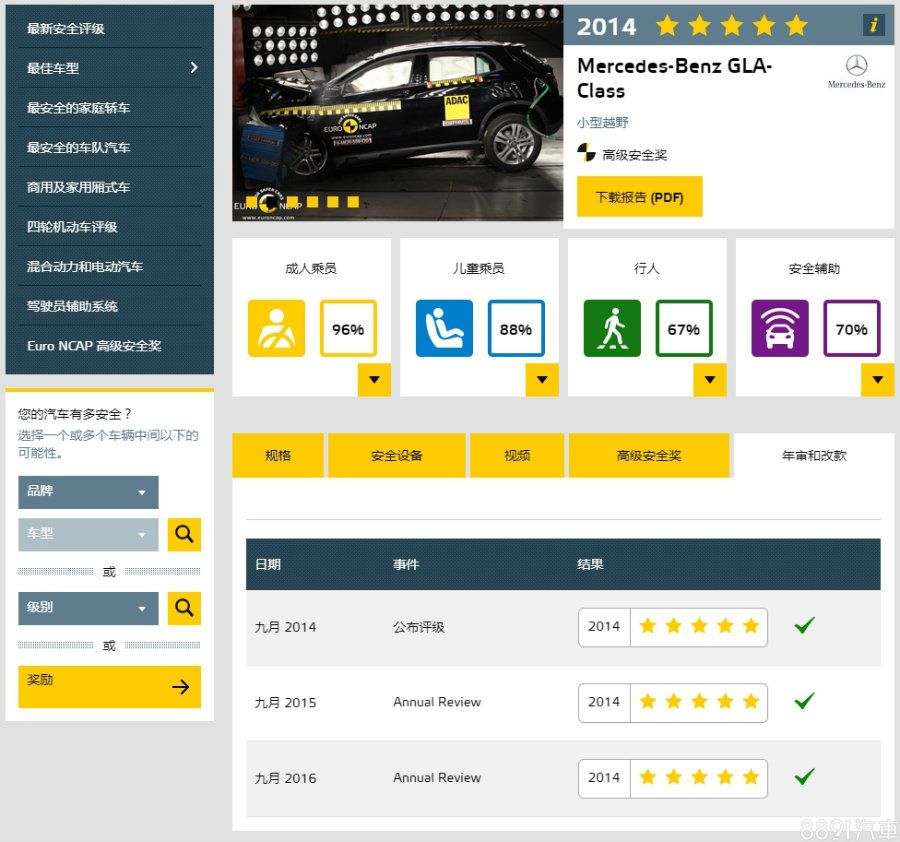Viewport: 900px width, 842px height.
Task: Switch to the 规格 tab
Action: [x=278, y=455]
